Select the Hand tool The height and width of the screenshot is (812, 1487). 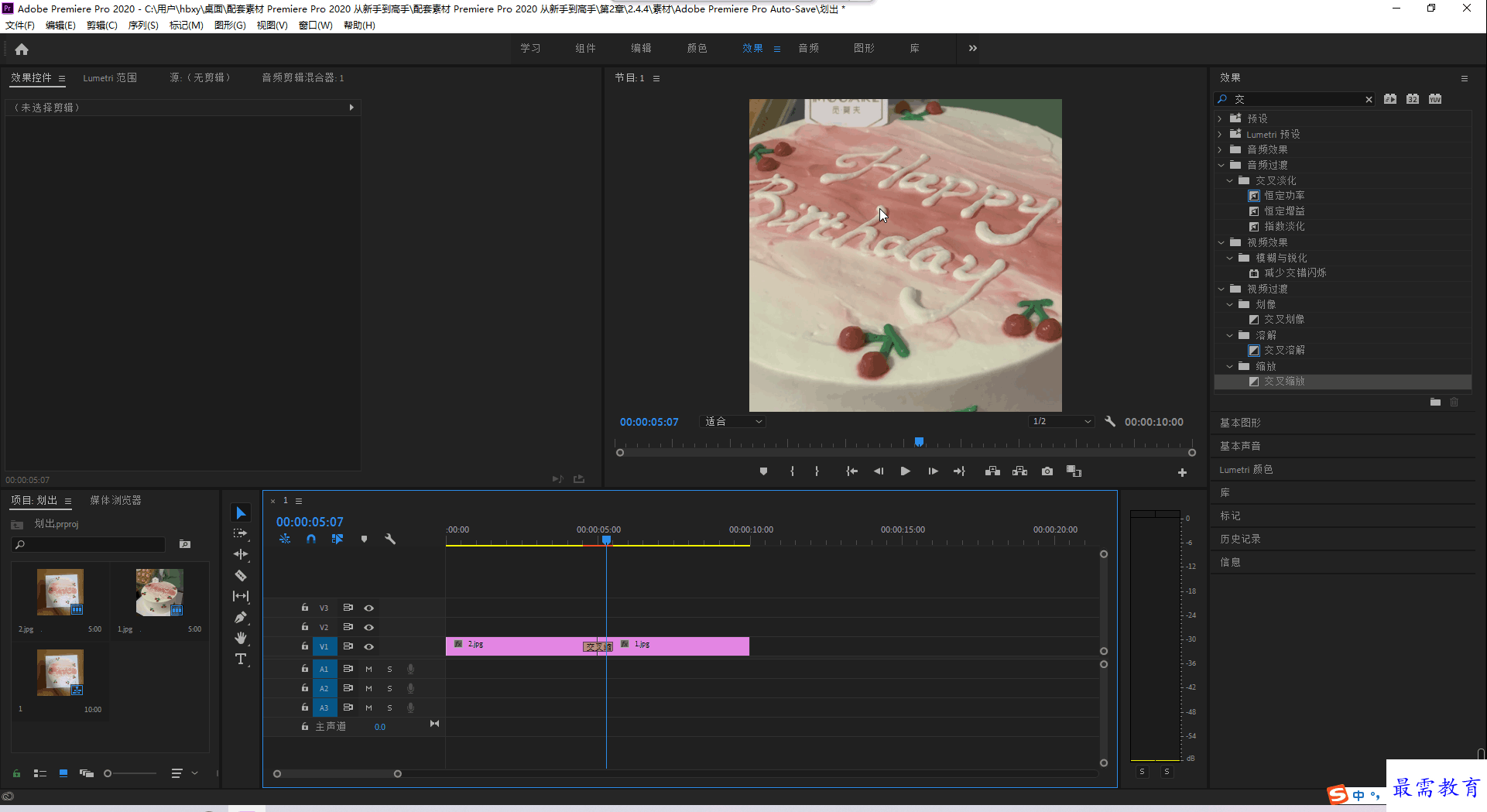coord(241,638)
